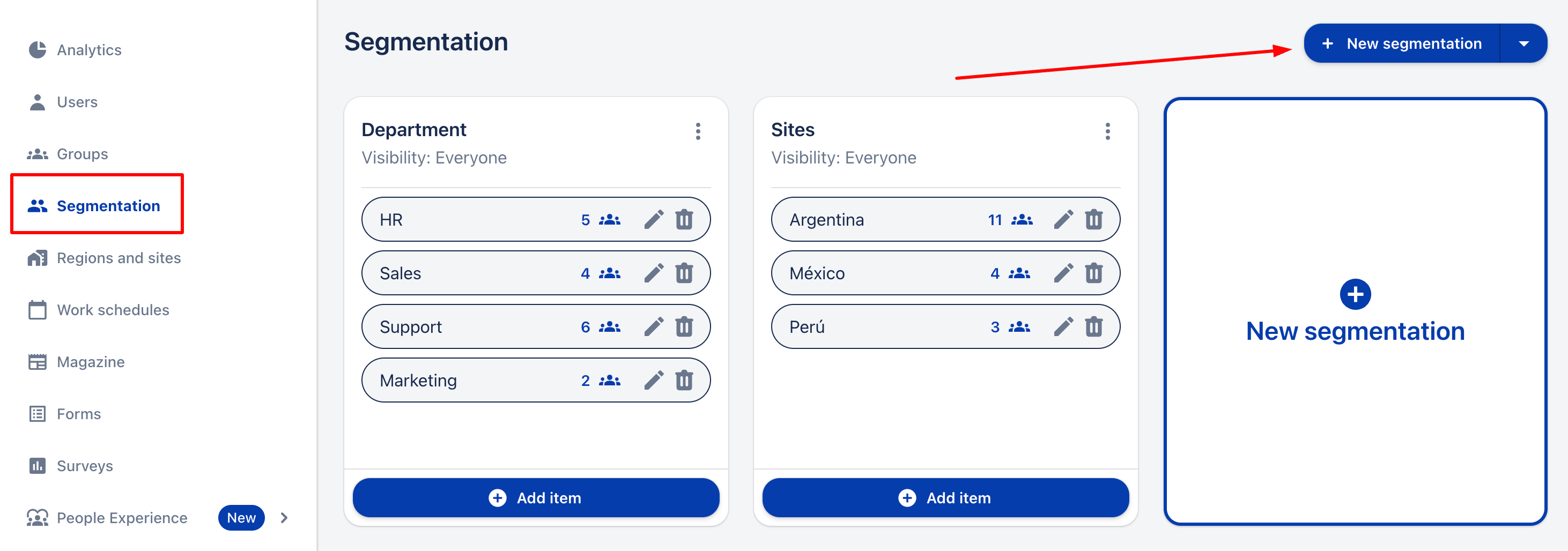Image resolution: width=1568 pixels, height=551 pixels.
Task: Open the Surveys menu item
Action: pos(85,466)
